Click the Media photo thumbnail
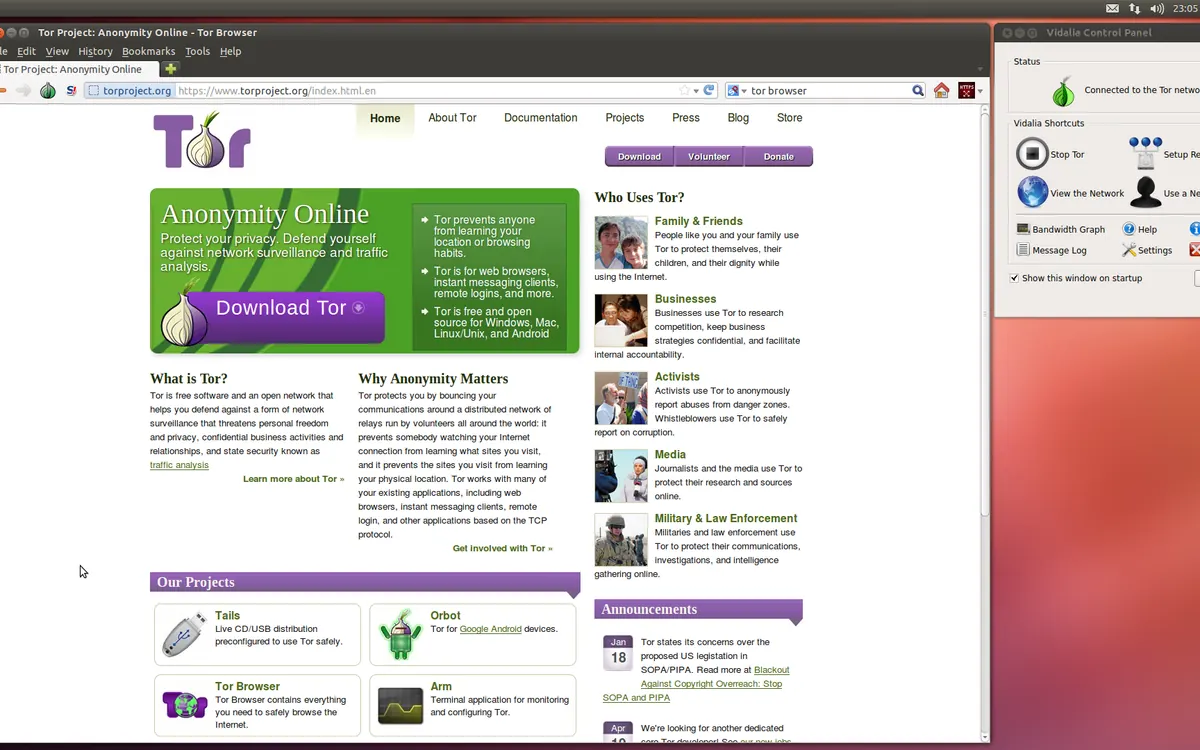This screenshot has width=1200, height=750. (x=621, y=476)
